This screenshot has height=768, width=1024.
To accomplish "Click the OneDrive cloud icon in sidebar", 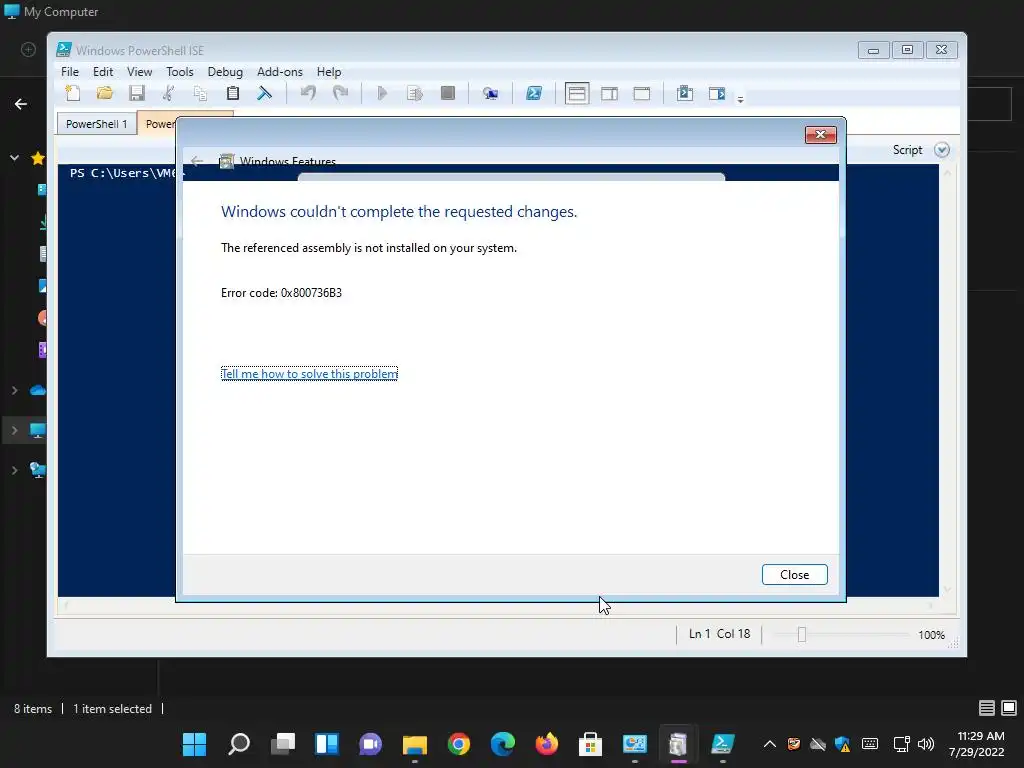I will point(38,391).
